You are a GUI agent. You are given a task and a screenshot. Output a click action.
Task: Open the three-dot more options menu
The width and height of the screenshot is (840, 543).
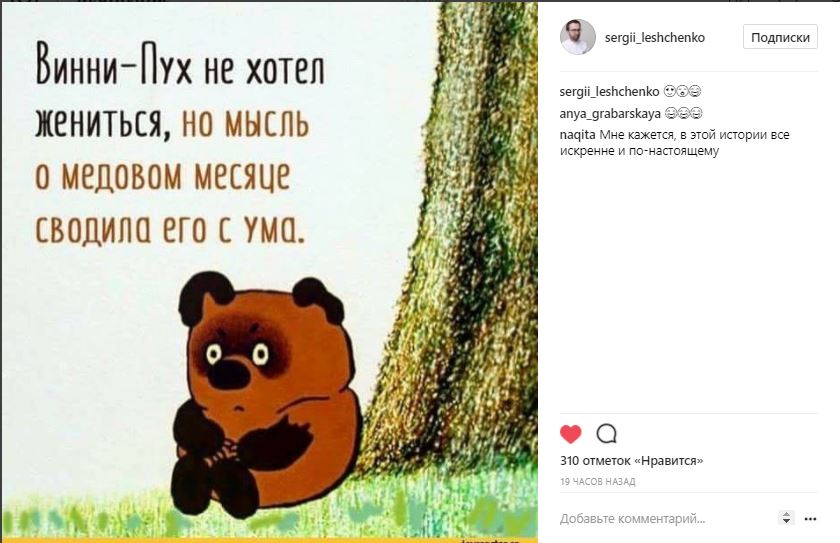coord(811,519)
